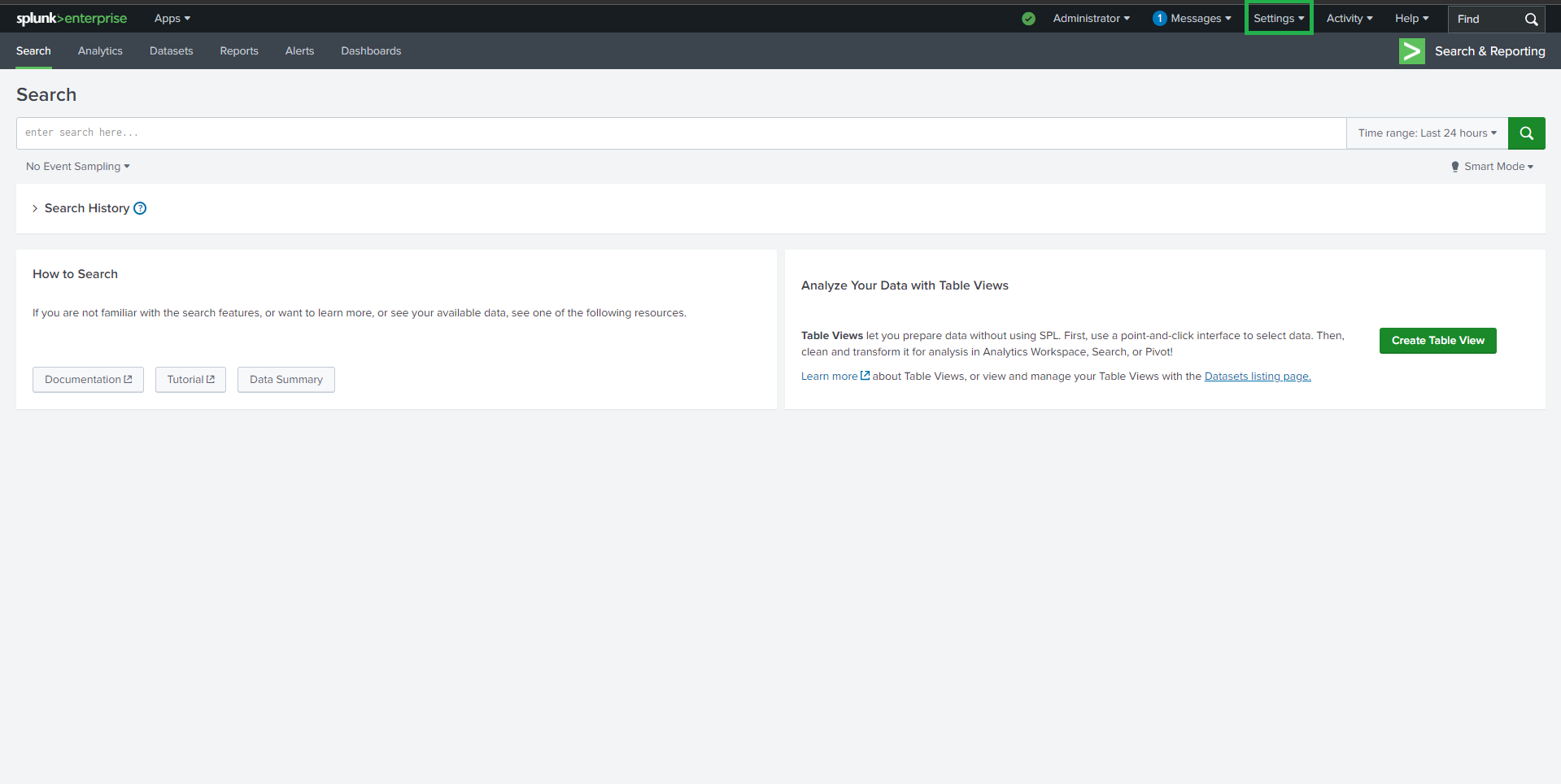Open the Datasets listing page link
The height and width of the screenshot is (784, 1561).
[x=1258, y=377]
